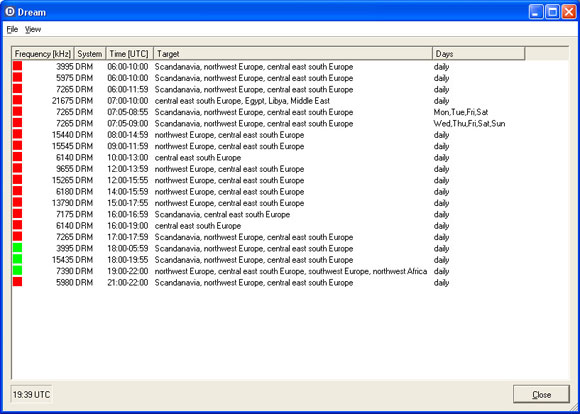Click red status square for 21675 kHz

[x=17, y=100]
